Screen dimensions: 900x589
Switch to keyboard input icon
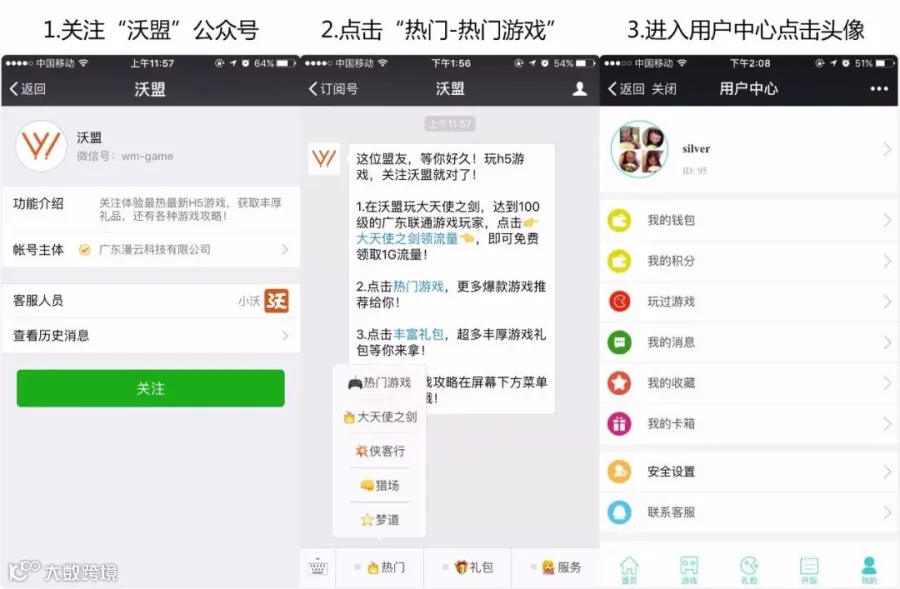317,568
